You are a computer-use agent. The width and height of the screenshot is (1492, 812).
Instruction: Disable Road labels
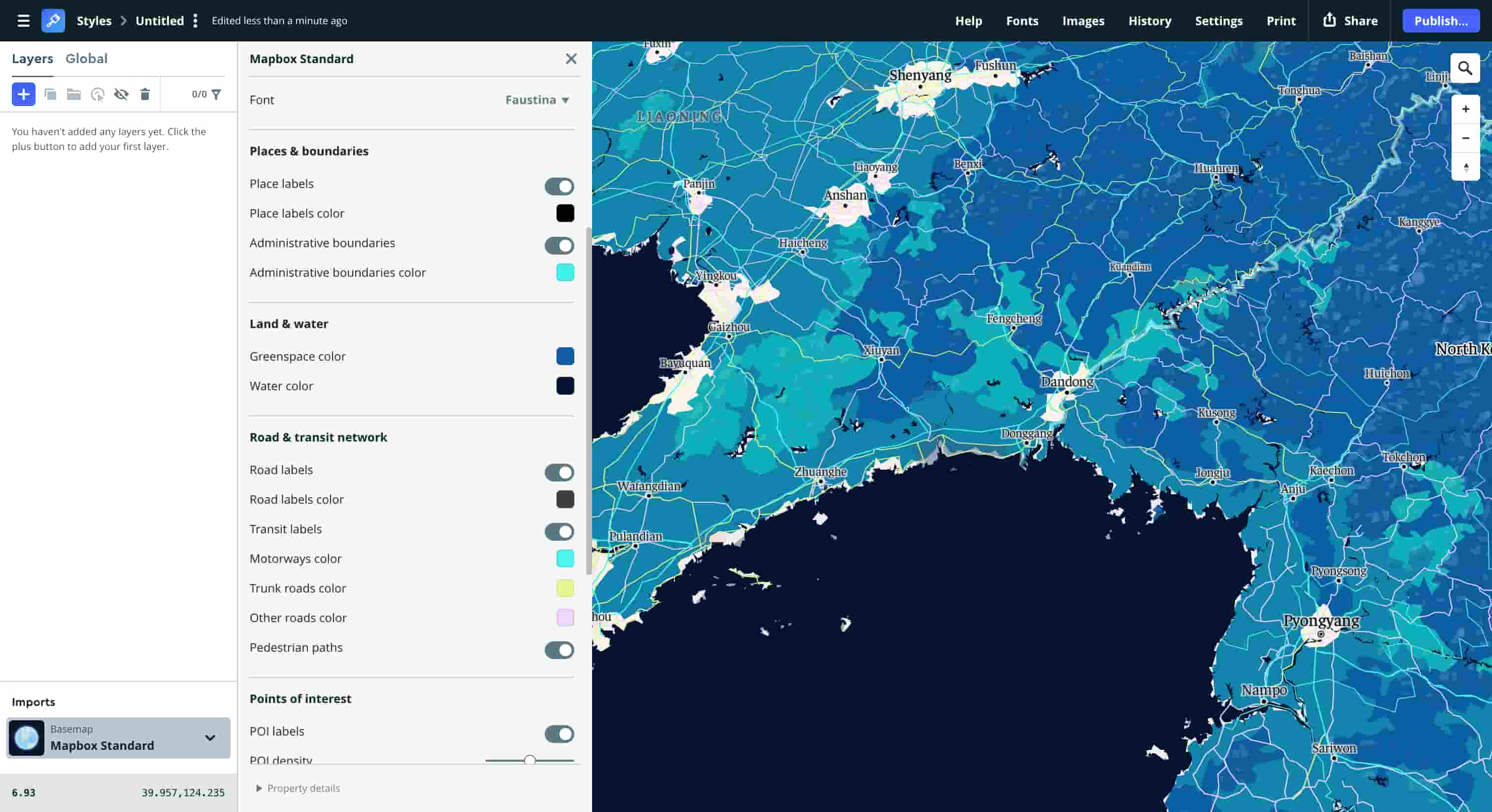pyautogui.click(x=559, y=473)
